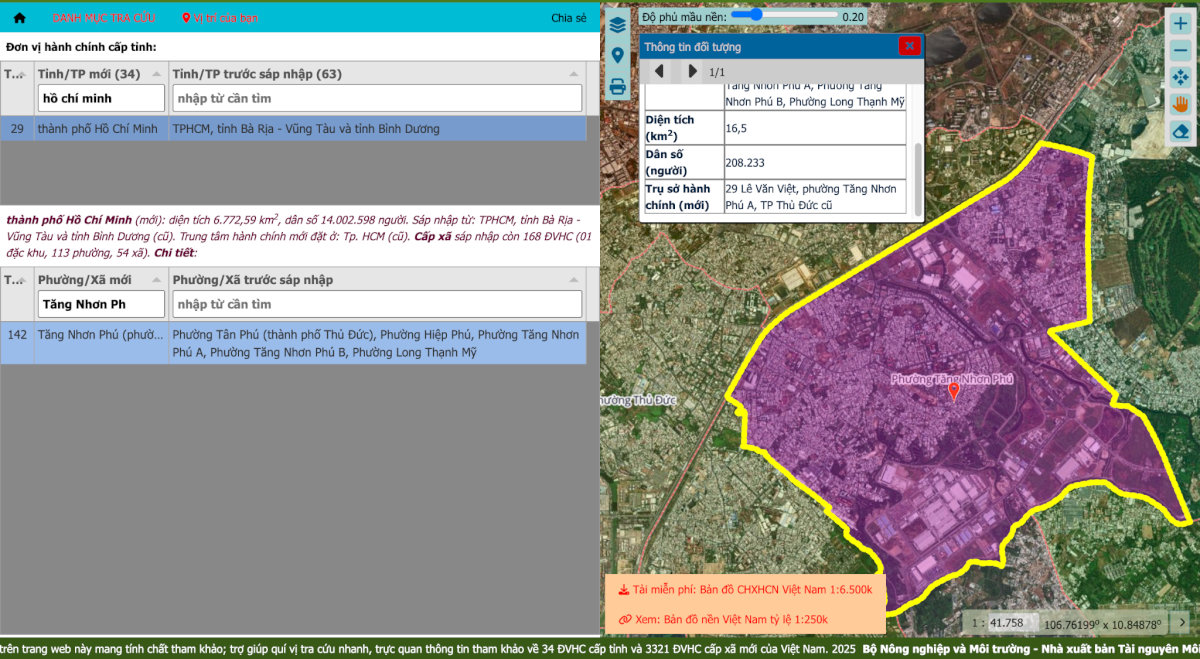The height and width of the screenshot is (659, 1200).
Task: Click the Chia sẻ share link
Action: pyautogui.click(x=568, y=18)
